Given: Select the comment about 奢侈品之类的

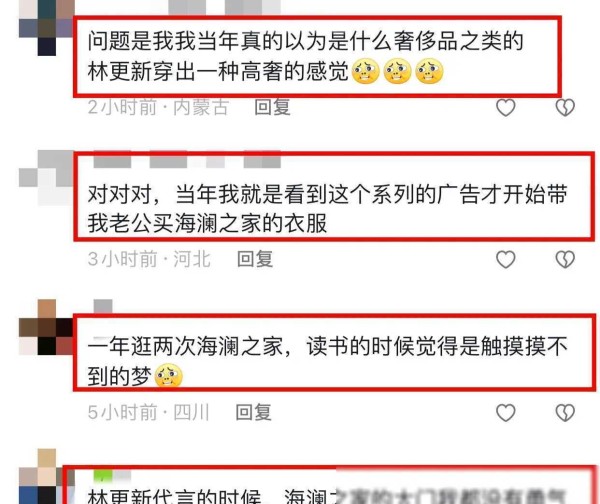Looking at the screenshot, I should 317,56.
